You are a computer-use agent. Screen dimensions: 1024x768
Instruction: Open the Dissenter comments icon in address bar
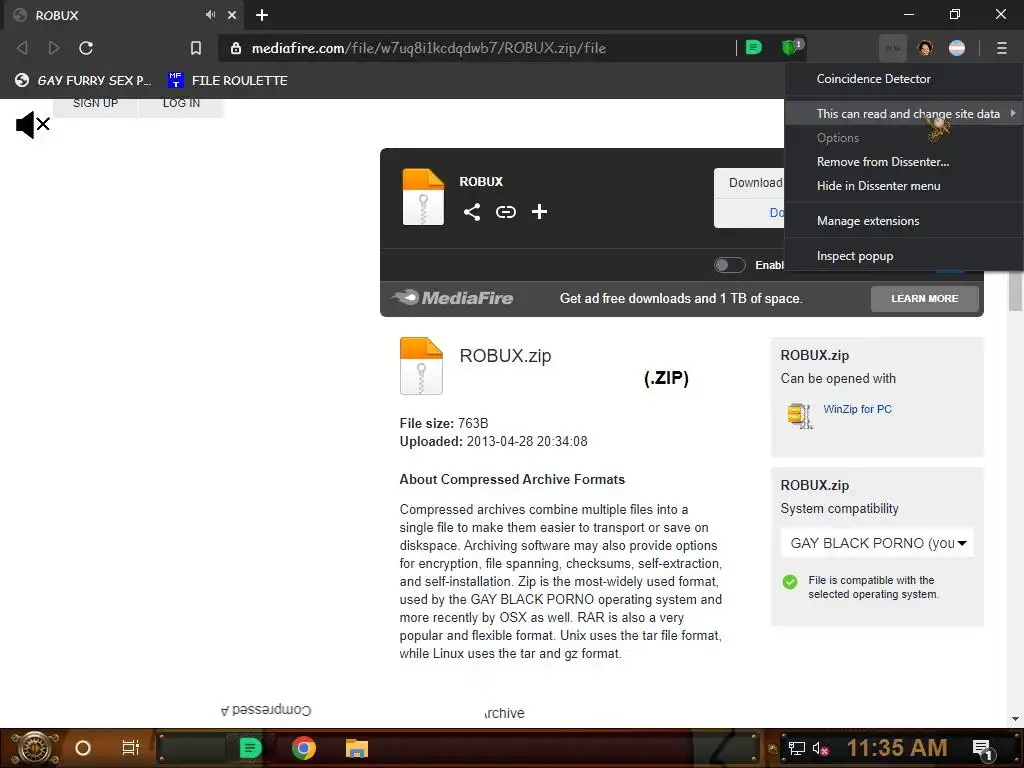[x=754, y=47]
